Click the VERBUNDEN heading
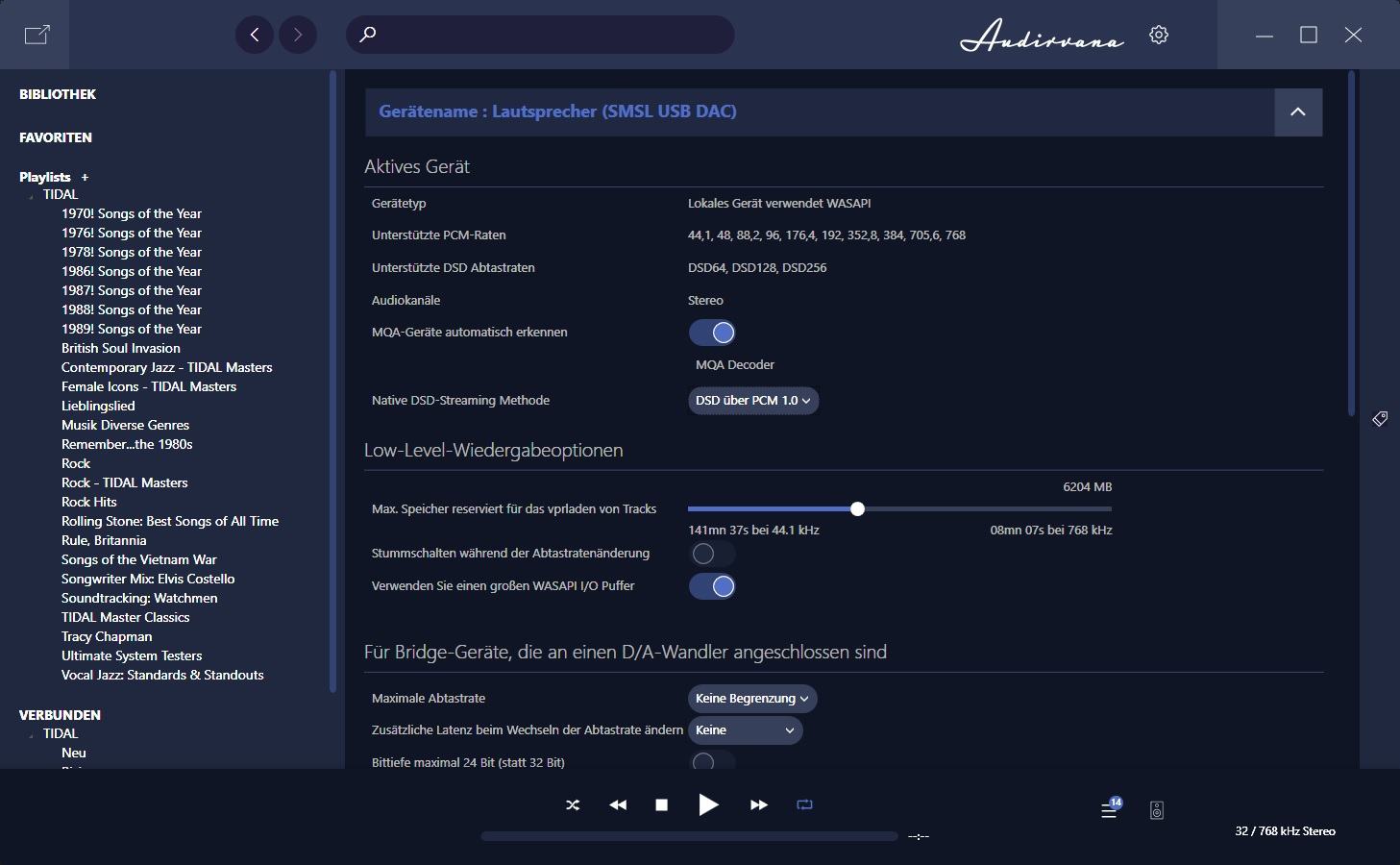 point(60,715)
